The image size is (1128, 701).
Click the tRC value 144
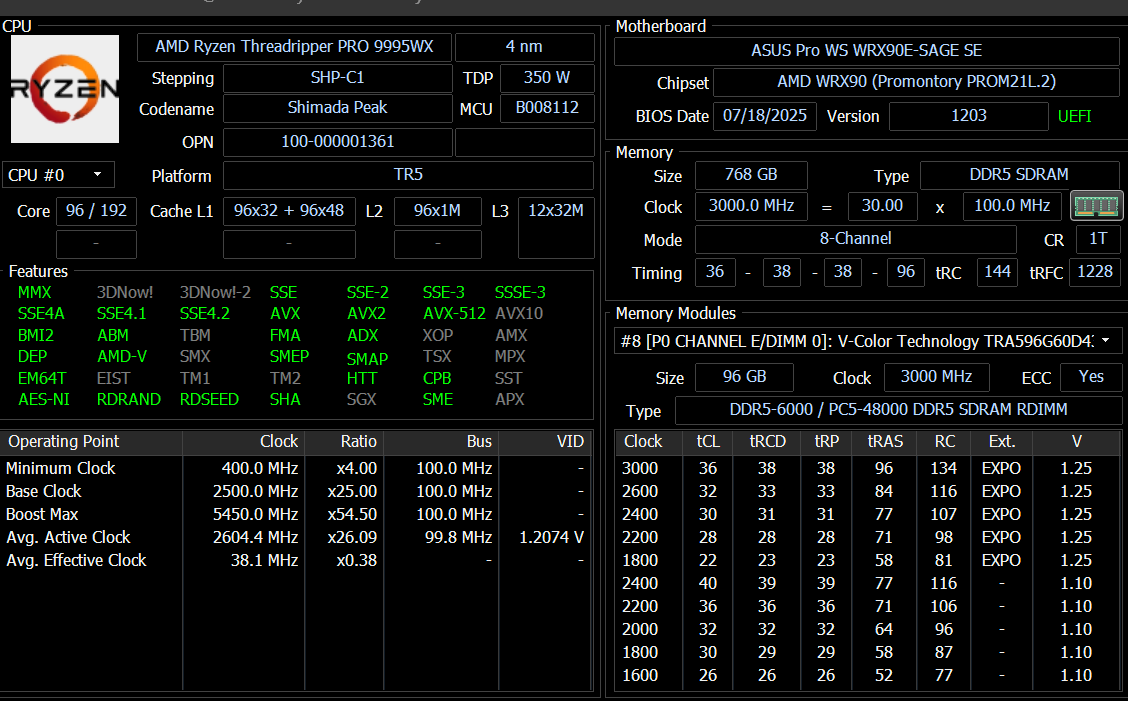click(x=997, y=272)
